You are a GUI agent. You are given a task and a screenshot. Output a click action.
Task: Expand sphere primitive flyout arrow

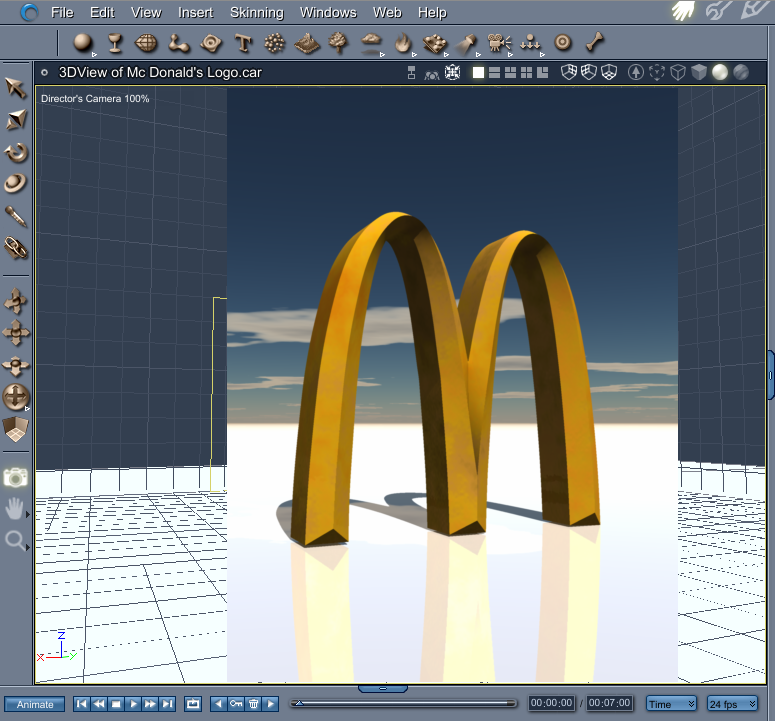click(x=94, y=55)
